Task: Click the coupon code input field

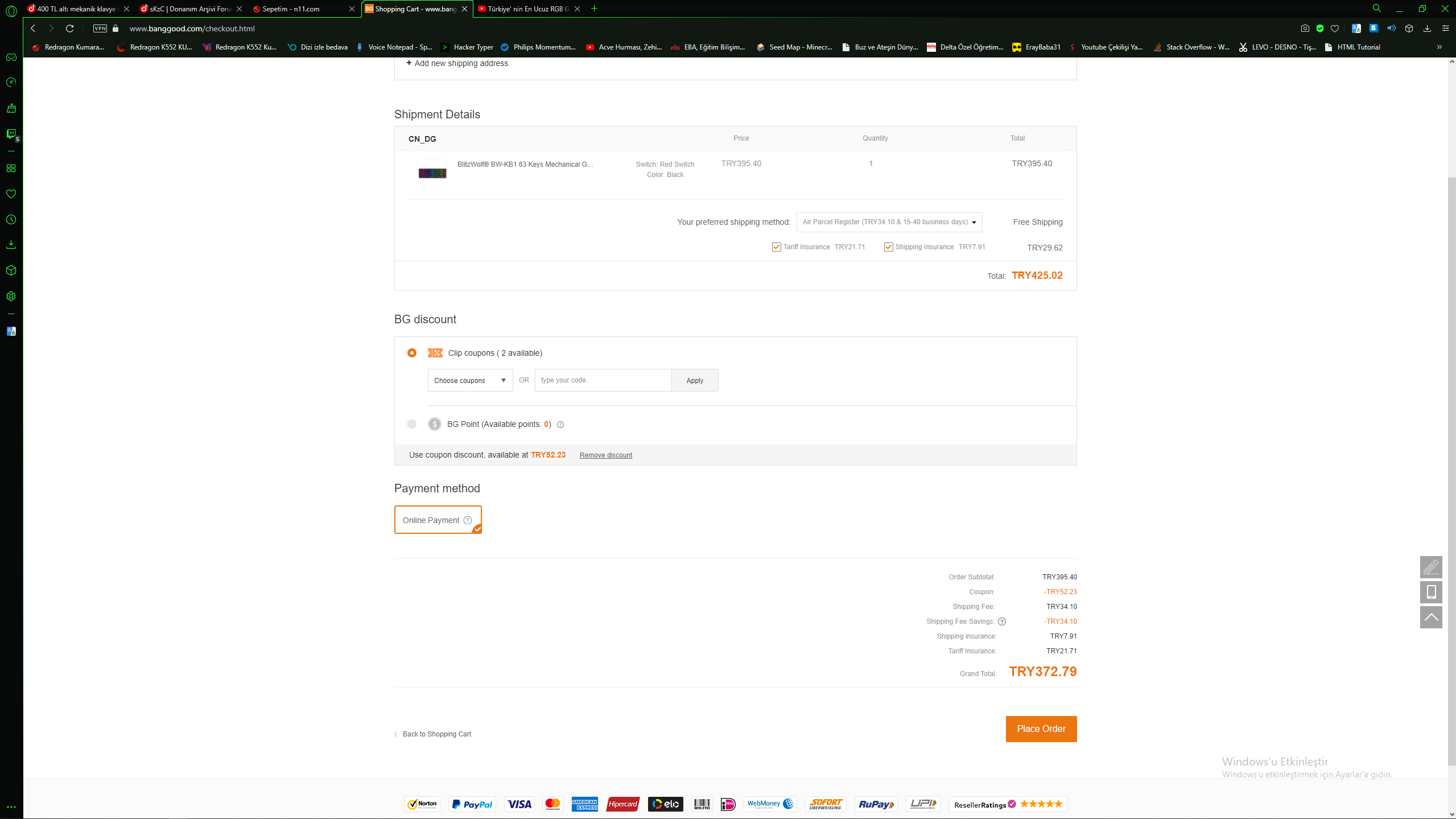Action: coord(603,380)
